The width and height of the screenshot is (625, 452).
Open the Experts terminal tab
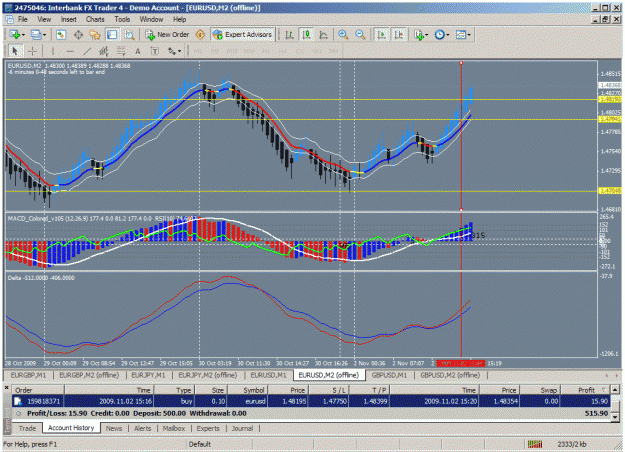coord(208,428)
